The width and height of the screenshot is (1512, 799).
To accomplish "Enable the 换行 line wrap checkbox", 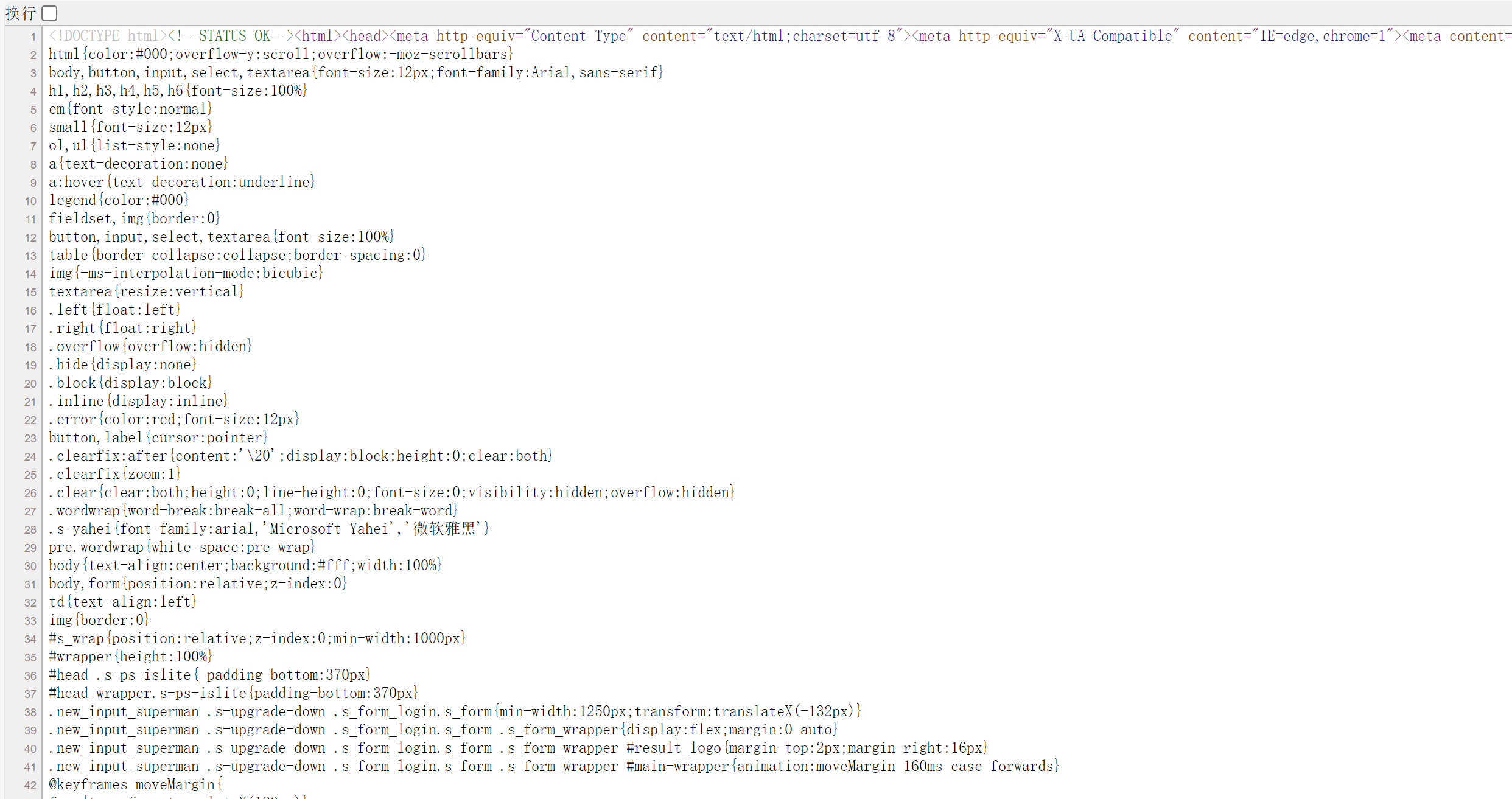I will 50,13.
